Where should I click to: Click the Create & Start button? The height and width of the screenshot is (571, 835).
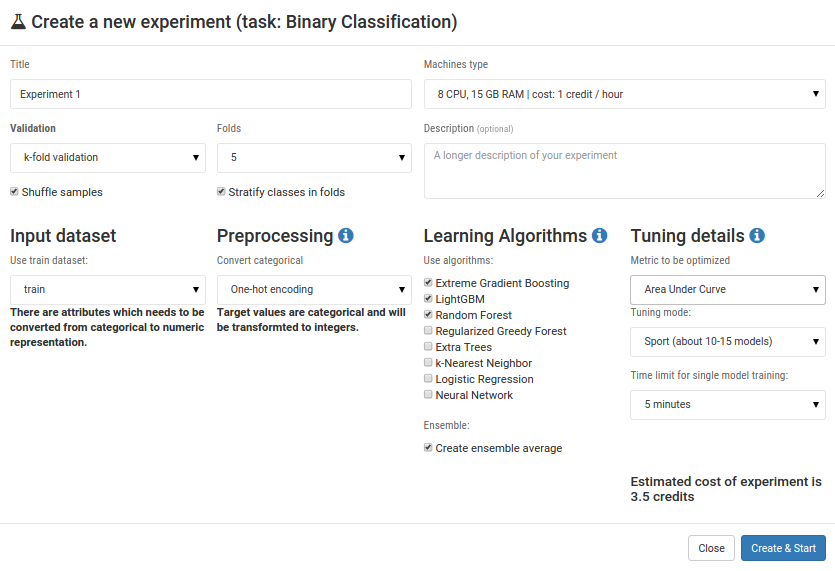pyautogui.click(x=784, y=548)
